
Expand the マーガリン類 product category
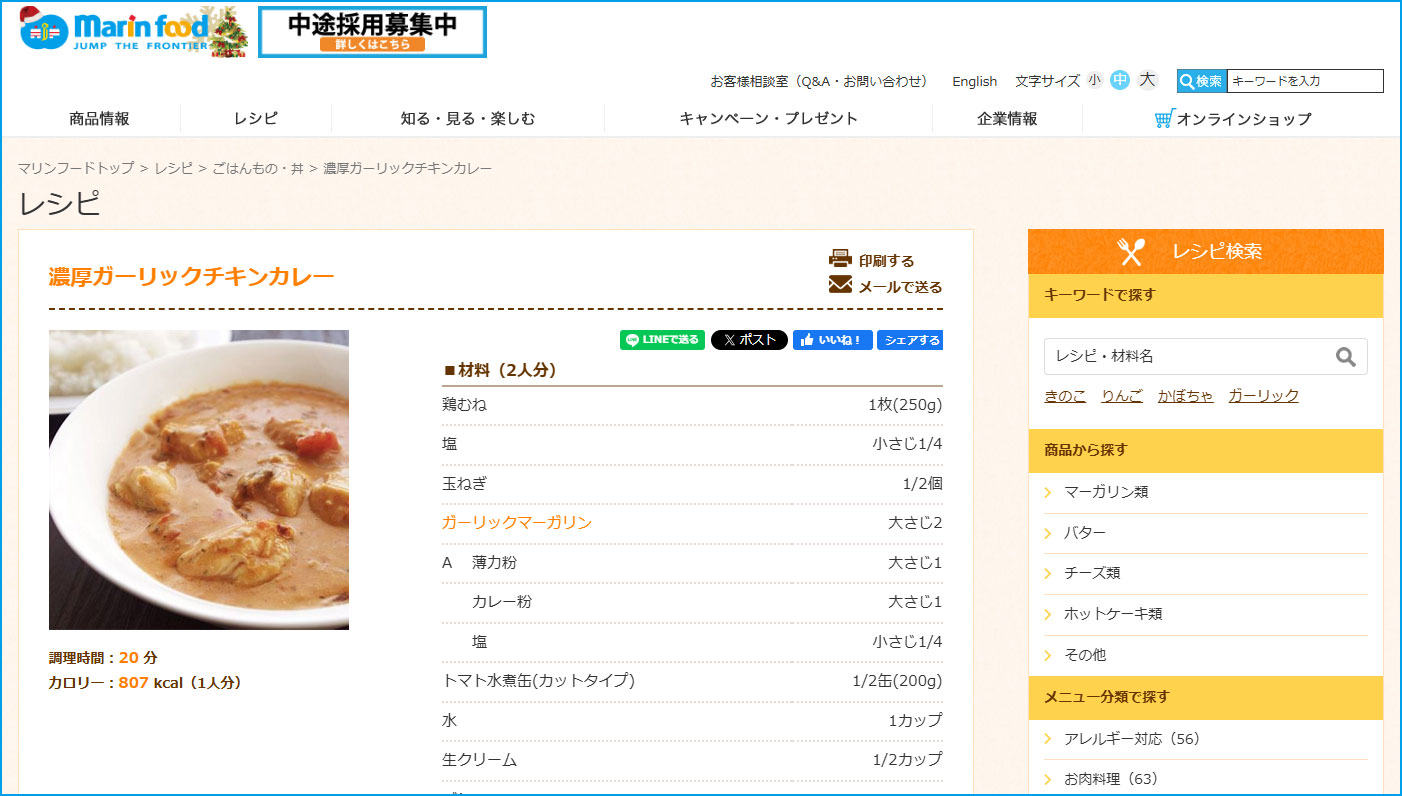pos(1106,492)
